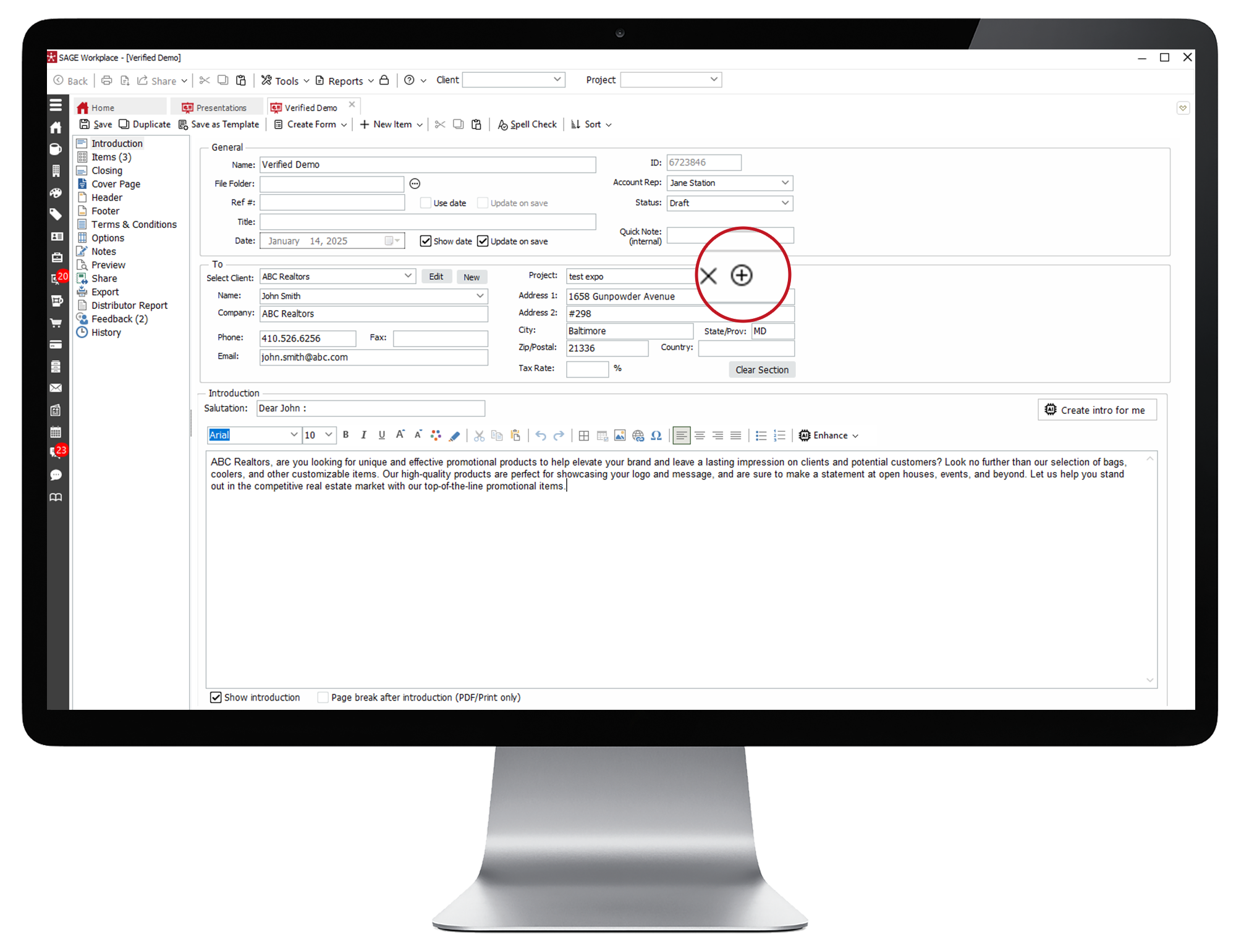Insert a hyperlink in the editor
Image resolution: width=1236 pixels, height=952 pixels.
(638, 436)
